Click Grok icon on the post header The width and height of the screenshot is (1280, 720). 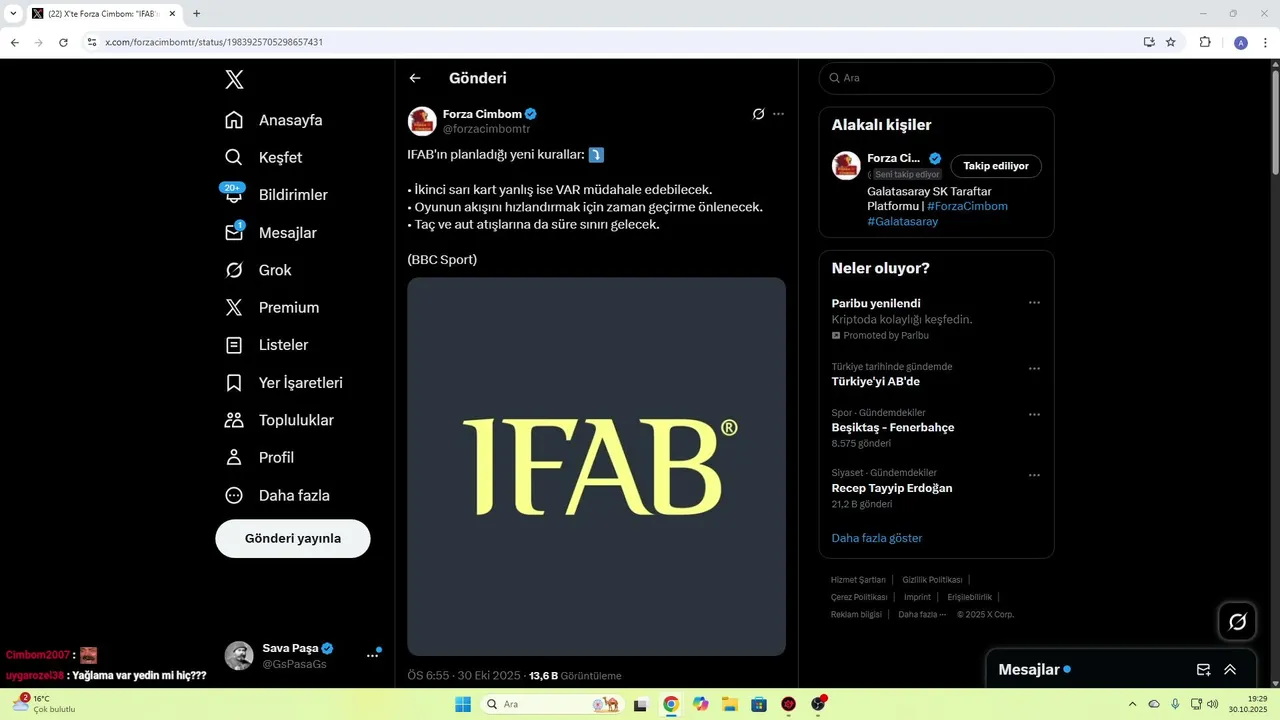(x=759, y=114)
